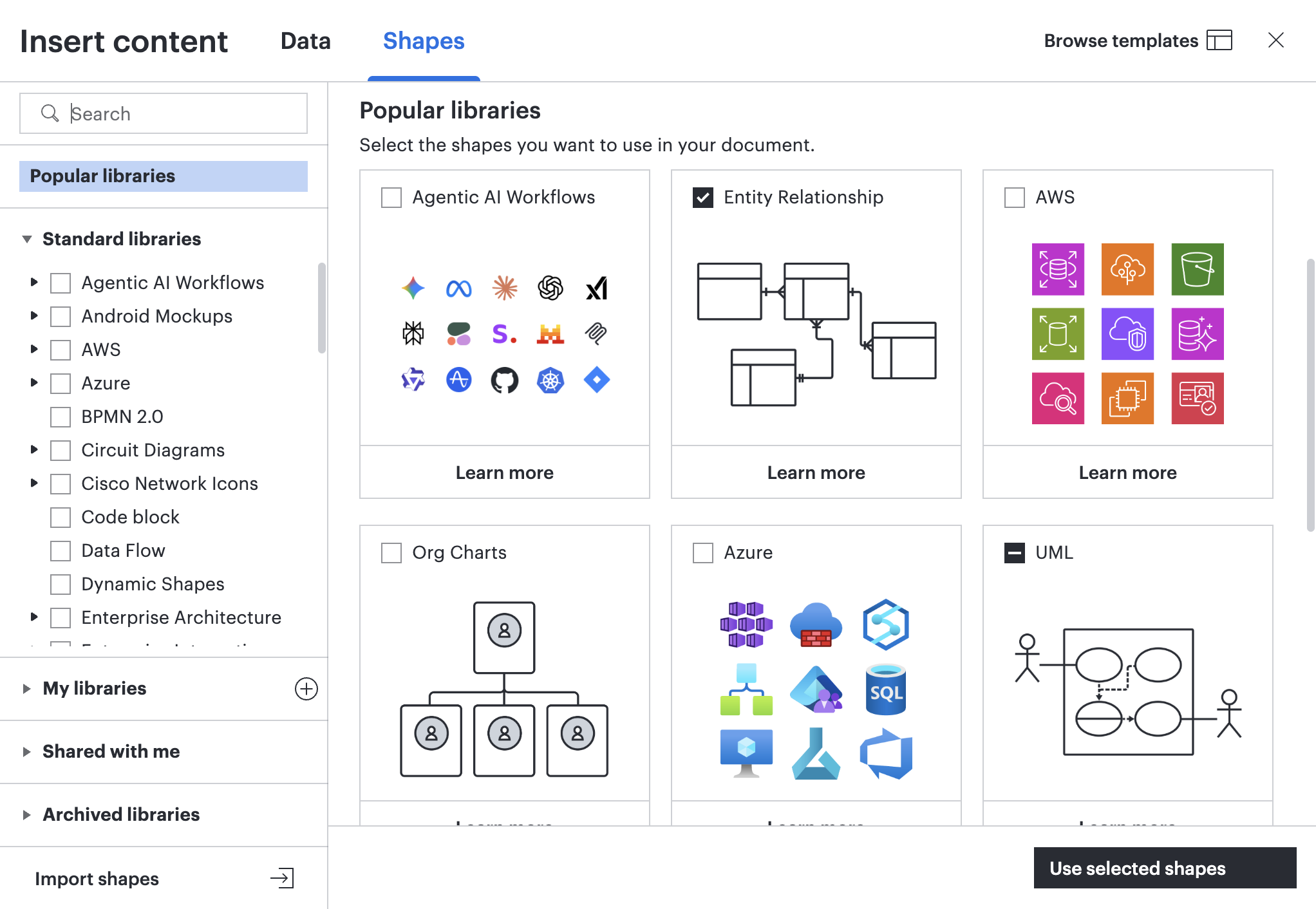Click the Azure DevOps icon
Image resolution: width=1316 pixels, height=909 pixels.
(886, 754)
